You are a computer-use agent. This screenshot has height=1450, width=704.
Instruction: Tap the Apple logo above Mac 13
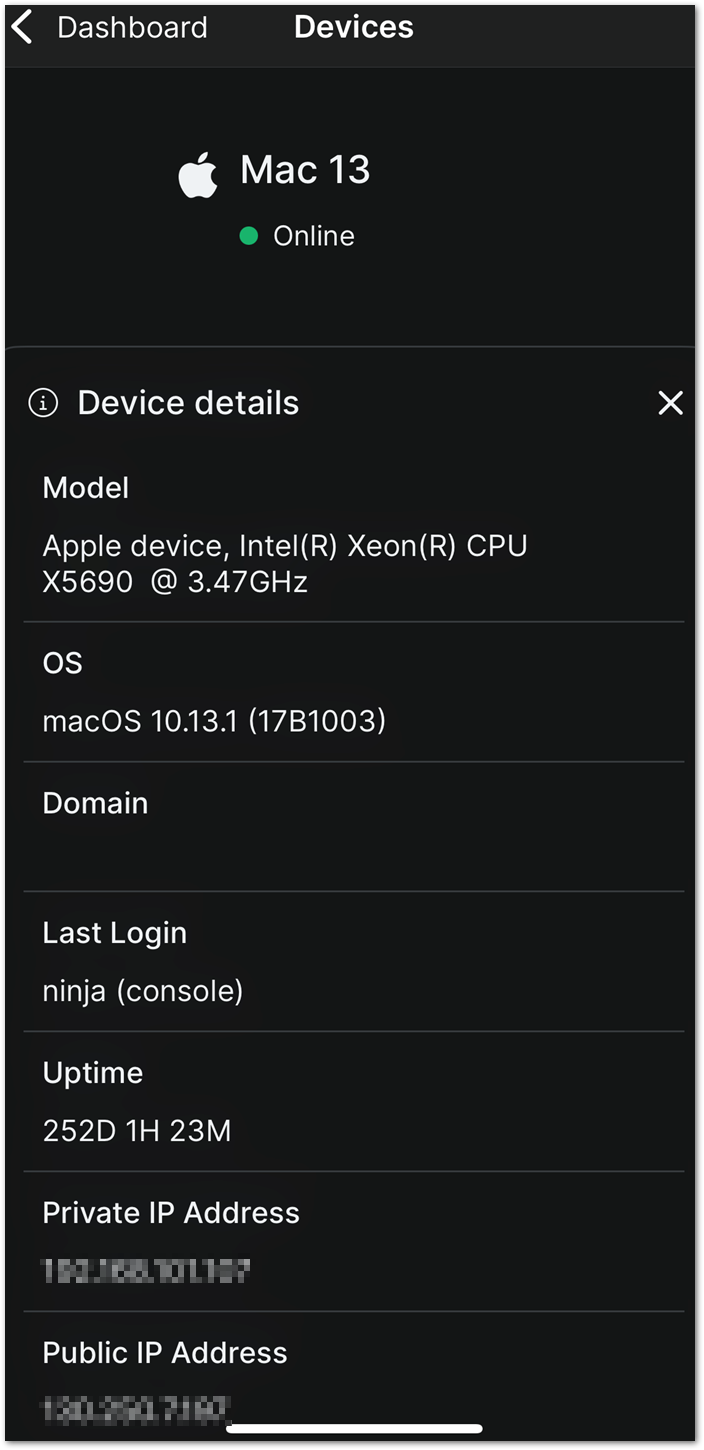pyautogui.click(x=198, y=172)
